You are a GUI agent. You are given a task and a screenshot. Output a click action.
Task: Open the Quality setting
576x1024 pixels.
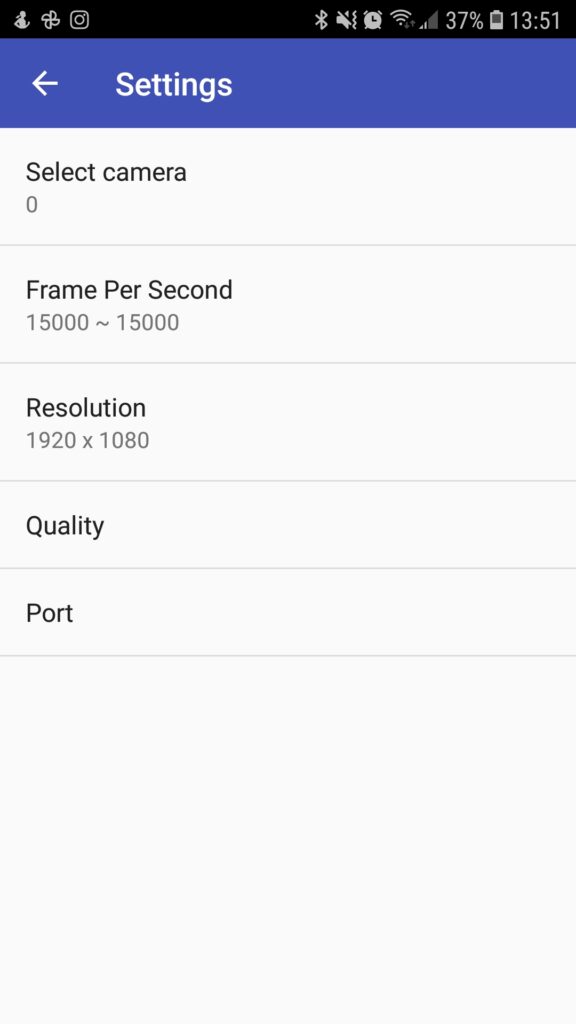click(288, 525)
